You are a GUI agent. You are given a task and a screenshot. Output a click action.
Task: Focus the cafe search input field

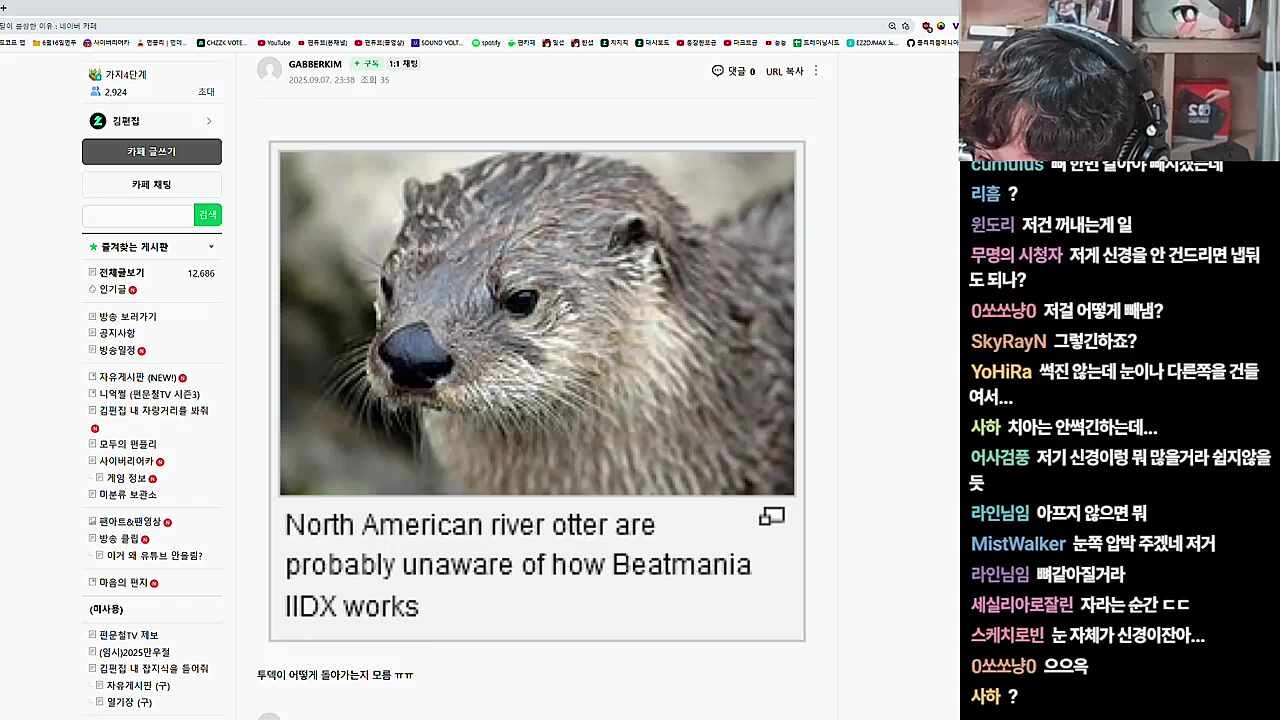(x=138, y=215)
